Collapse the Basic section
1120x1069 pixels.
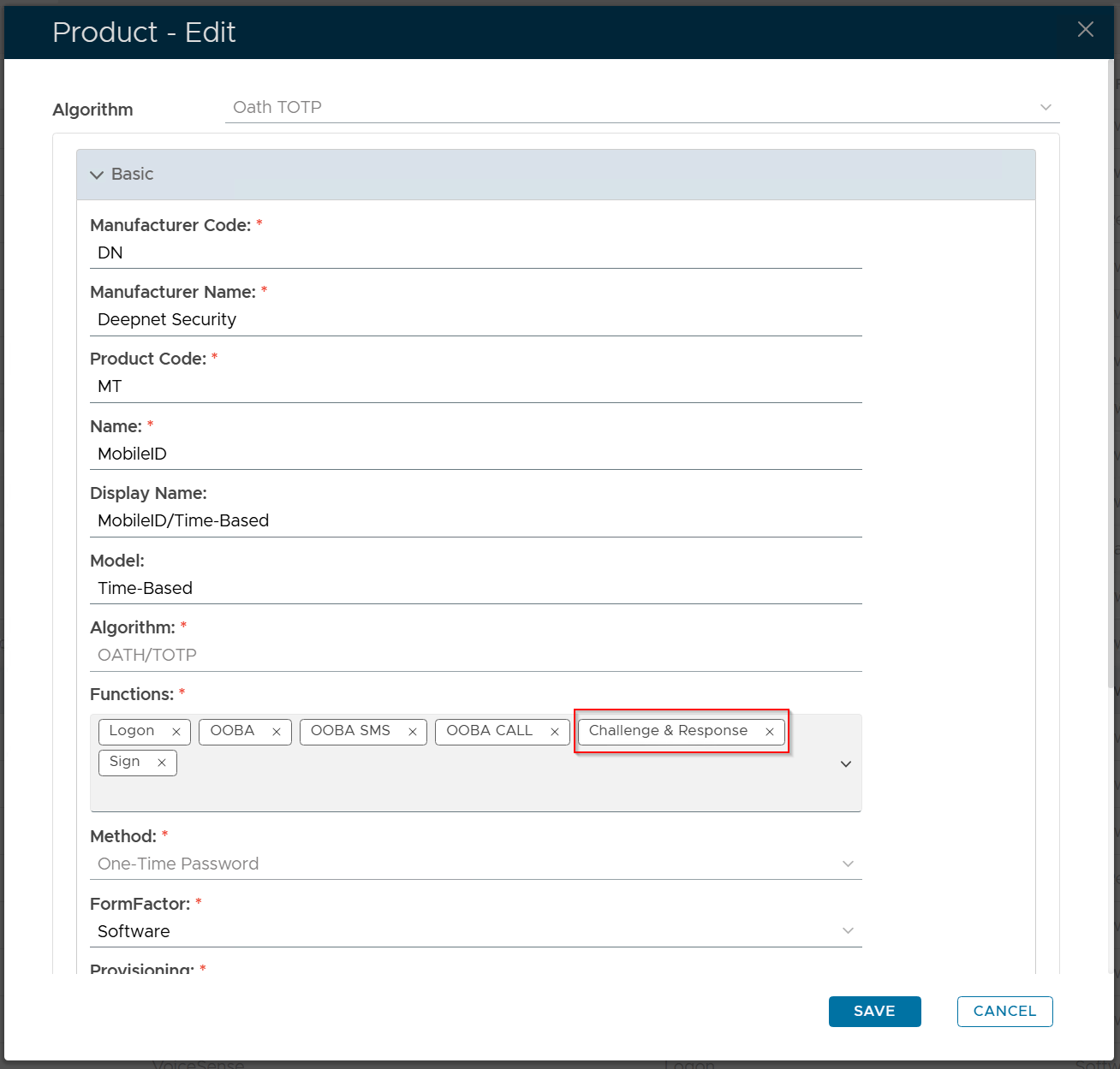click(97, 175)
